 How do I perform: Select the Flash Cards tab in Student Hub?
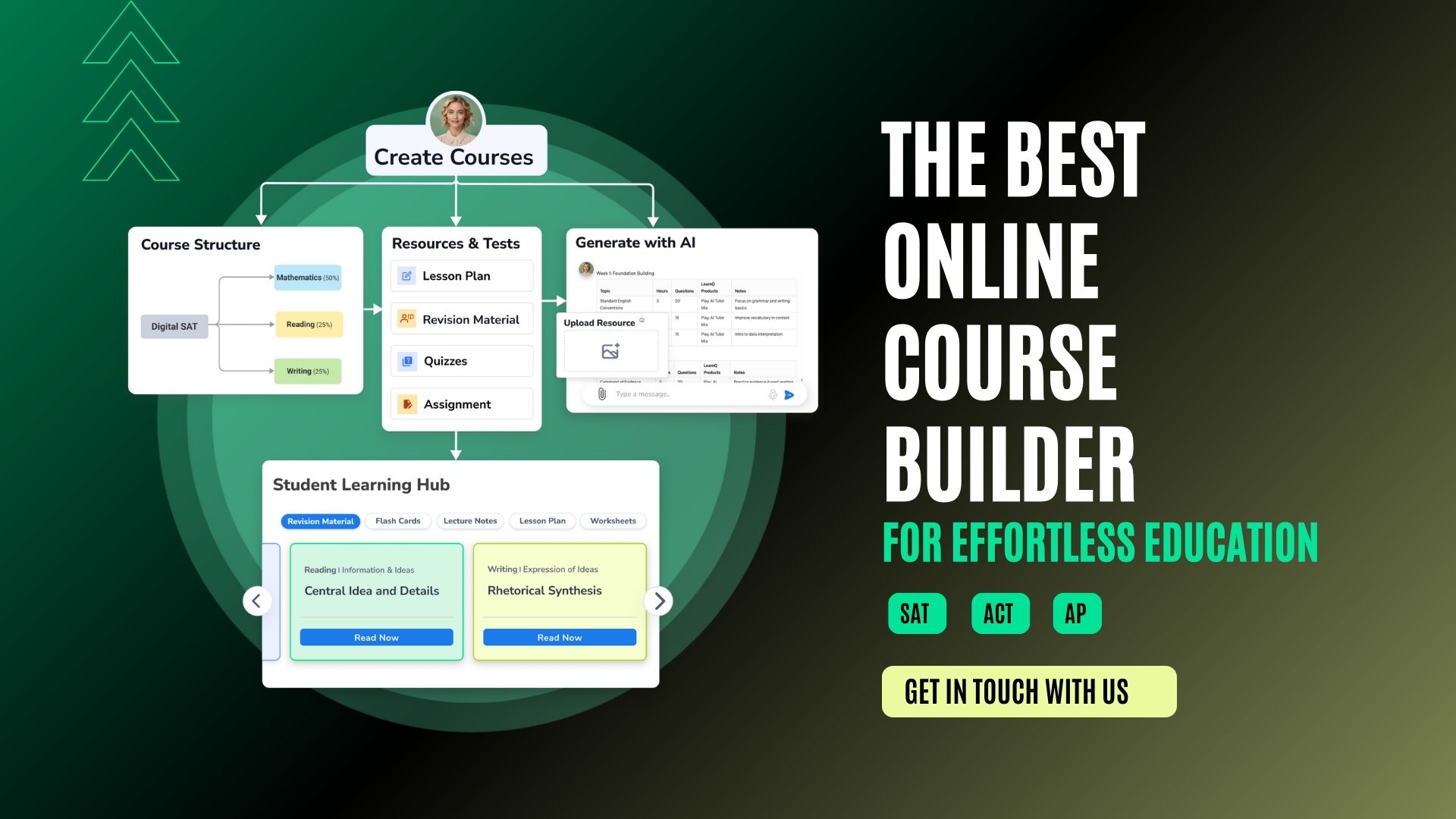397,520
